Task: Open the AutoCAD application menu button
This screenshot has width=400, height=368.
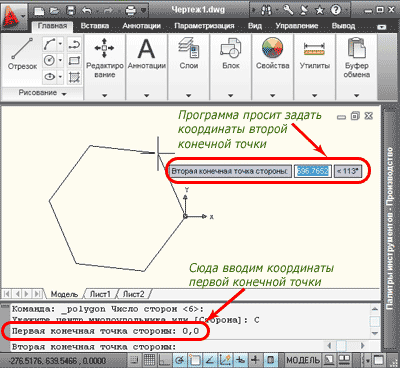Action: [x=13, y=17]
